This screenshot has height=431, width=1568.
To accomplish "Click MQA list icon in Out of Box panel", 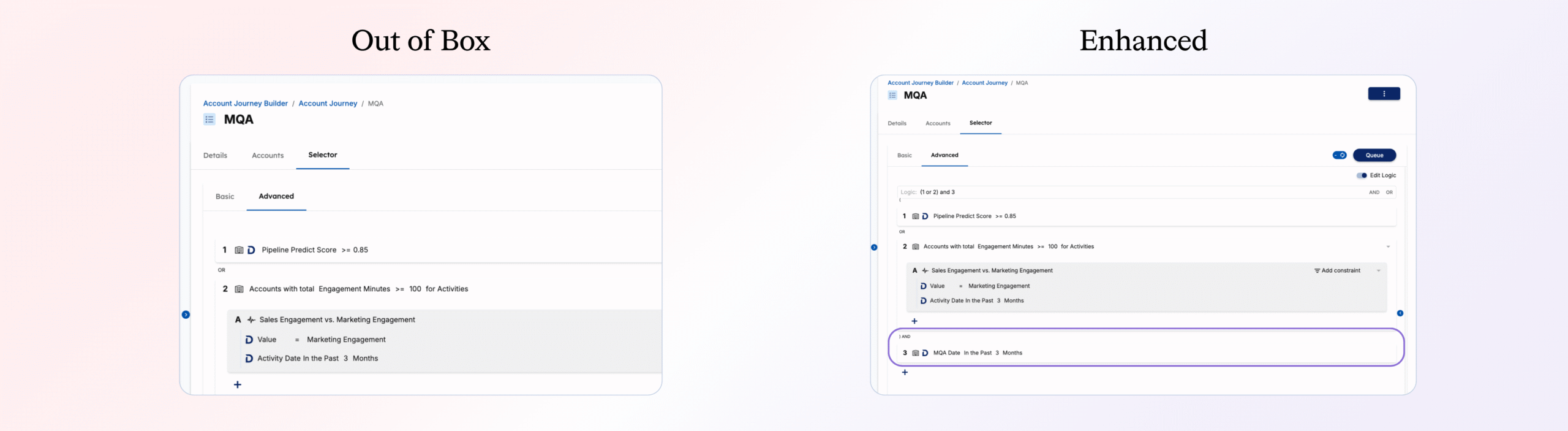I will (x=209, y=120).
